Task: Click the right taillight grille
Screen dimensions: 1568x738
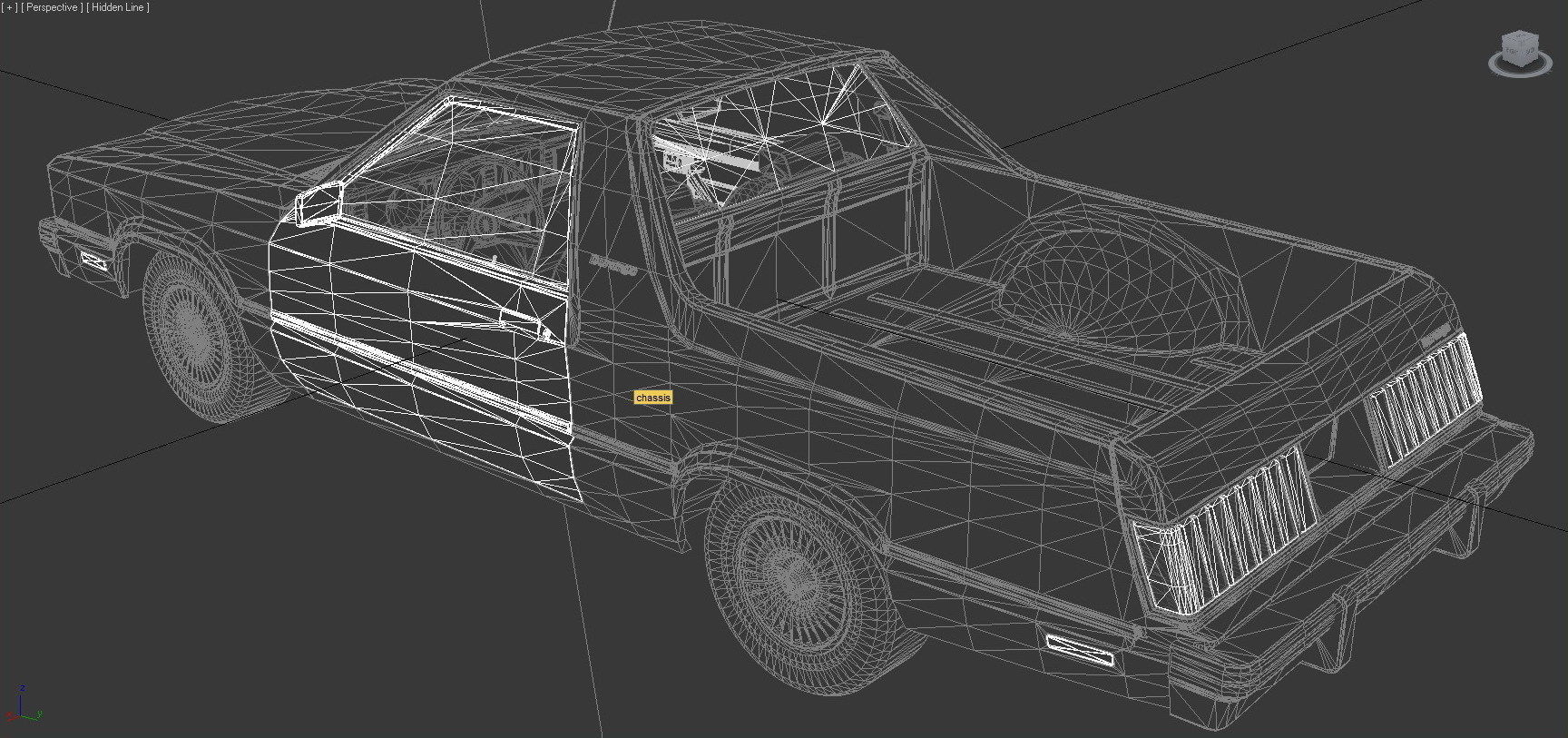Action: pos(1425,399)
